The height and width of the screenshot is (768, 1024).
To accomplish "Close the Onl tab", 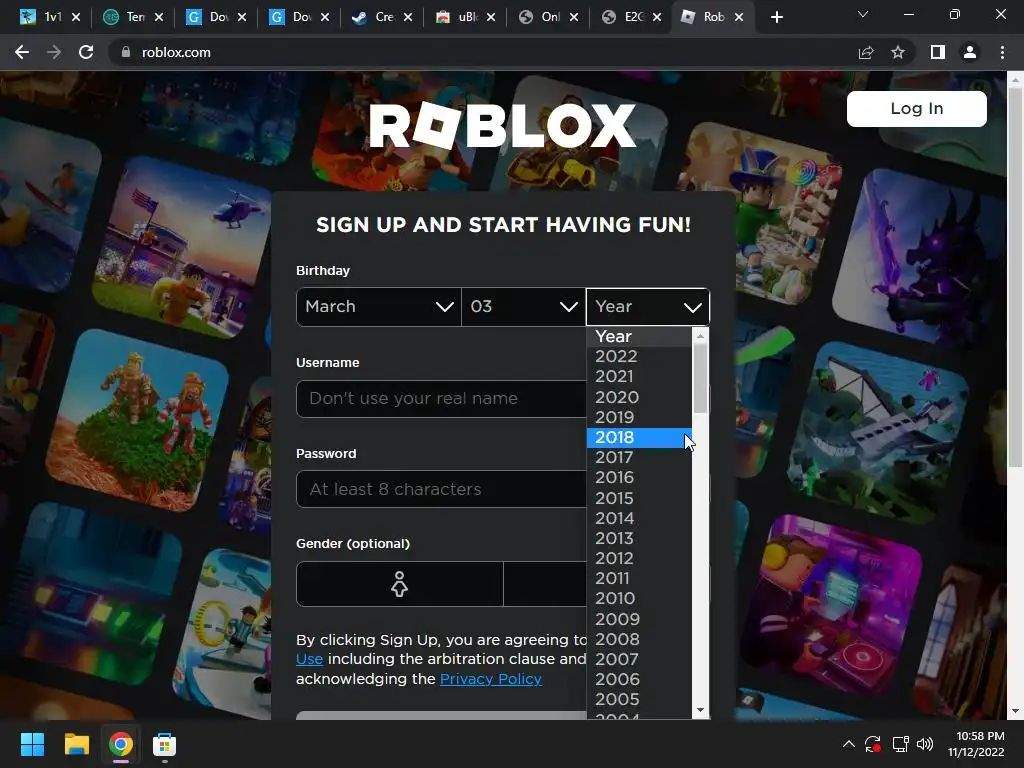I will [574, 17].
